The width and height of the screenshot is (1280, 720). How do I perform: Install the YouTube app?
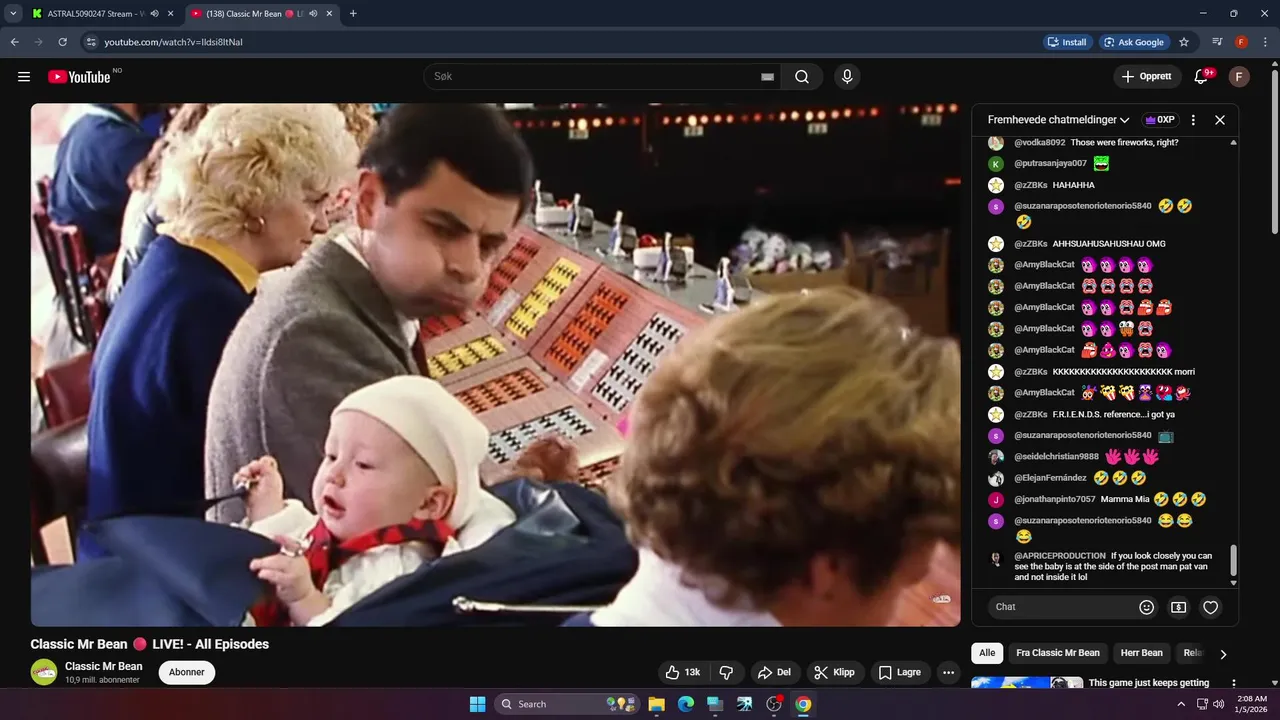1067,42
